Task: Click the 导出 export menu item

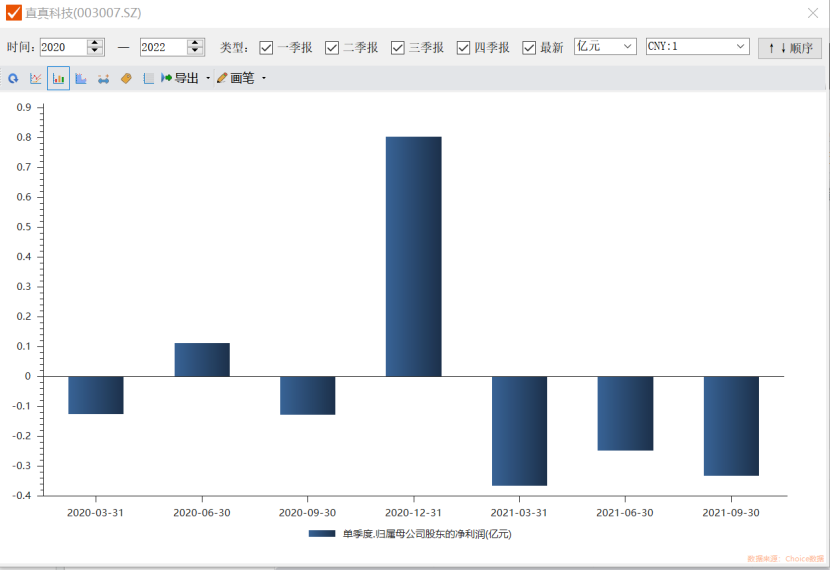Action: 180,78
